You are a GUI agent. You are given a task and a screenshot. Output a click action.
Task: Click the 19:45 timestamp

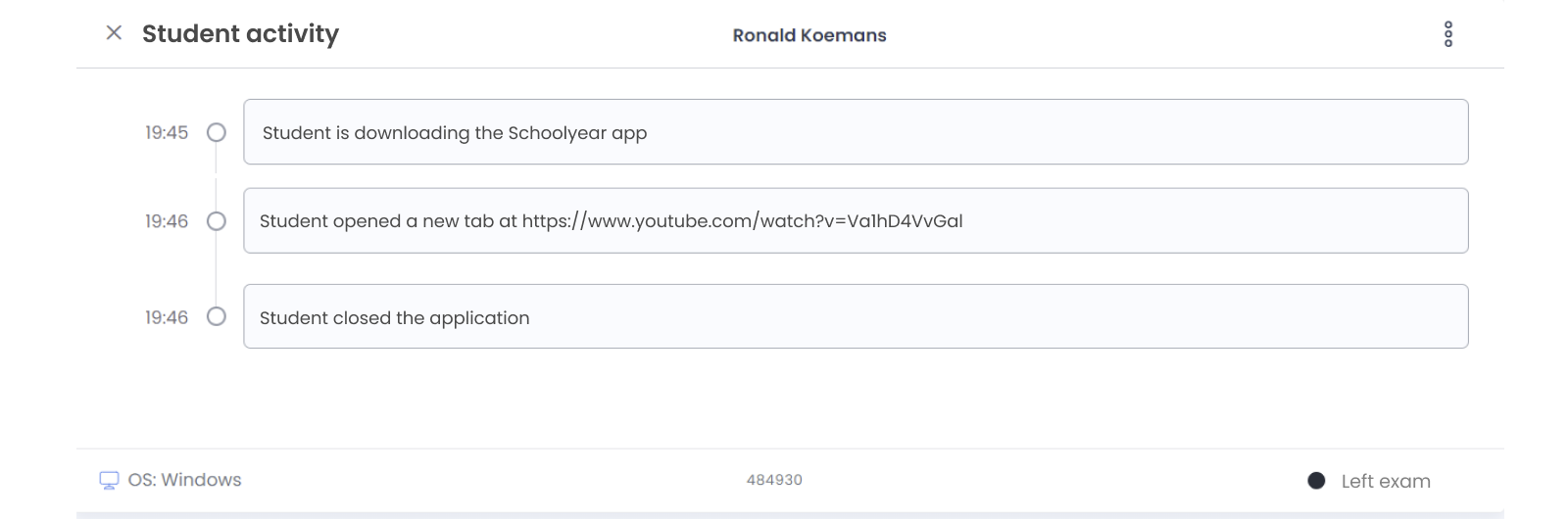[167, 132]
